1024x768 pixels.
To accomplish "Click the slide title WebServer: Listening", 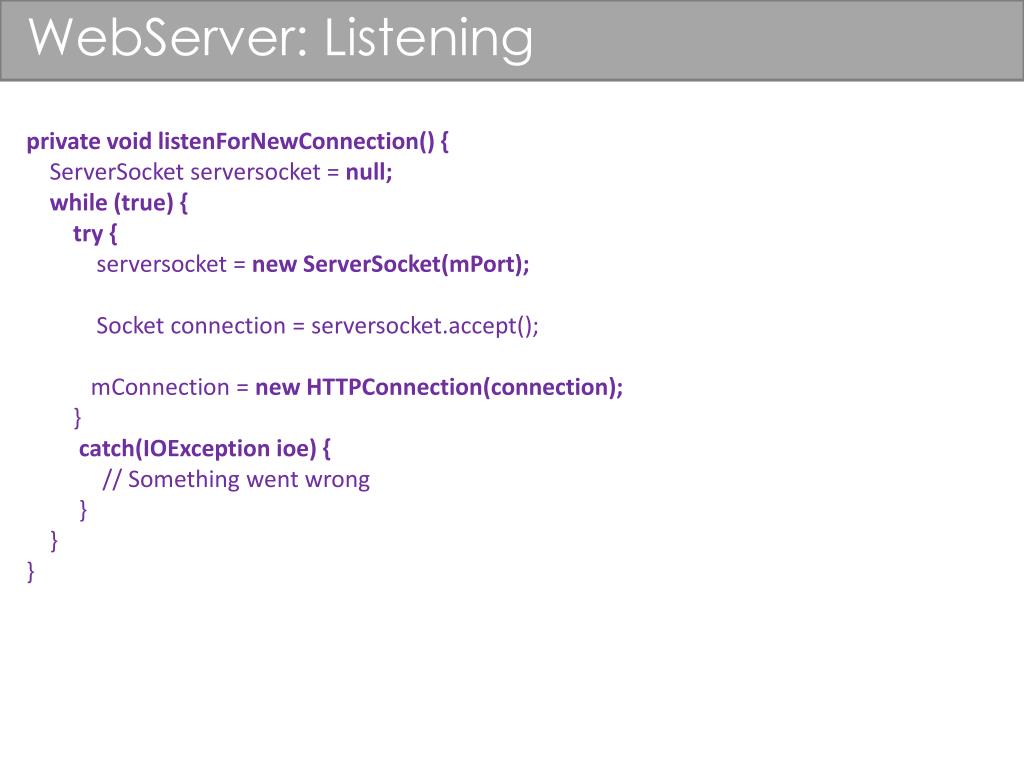I will 281,39.
